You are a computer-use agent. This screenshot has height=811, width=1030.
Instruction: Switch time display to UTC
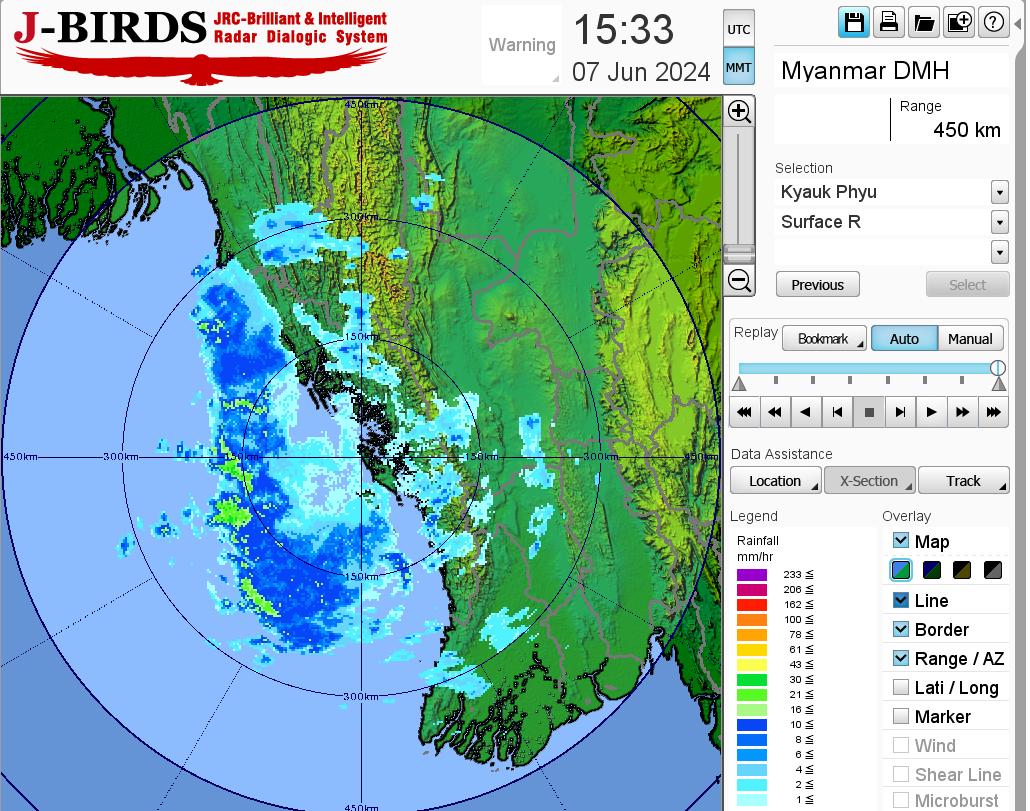click(x=738, y=30)
